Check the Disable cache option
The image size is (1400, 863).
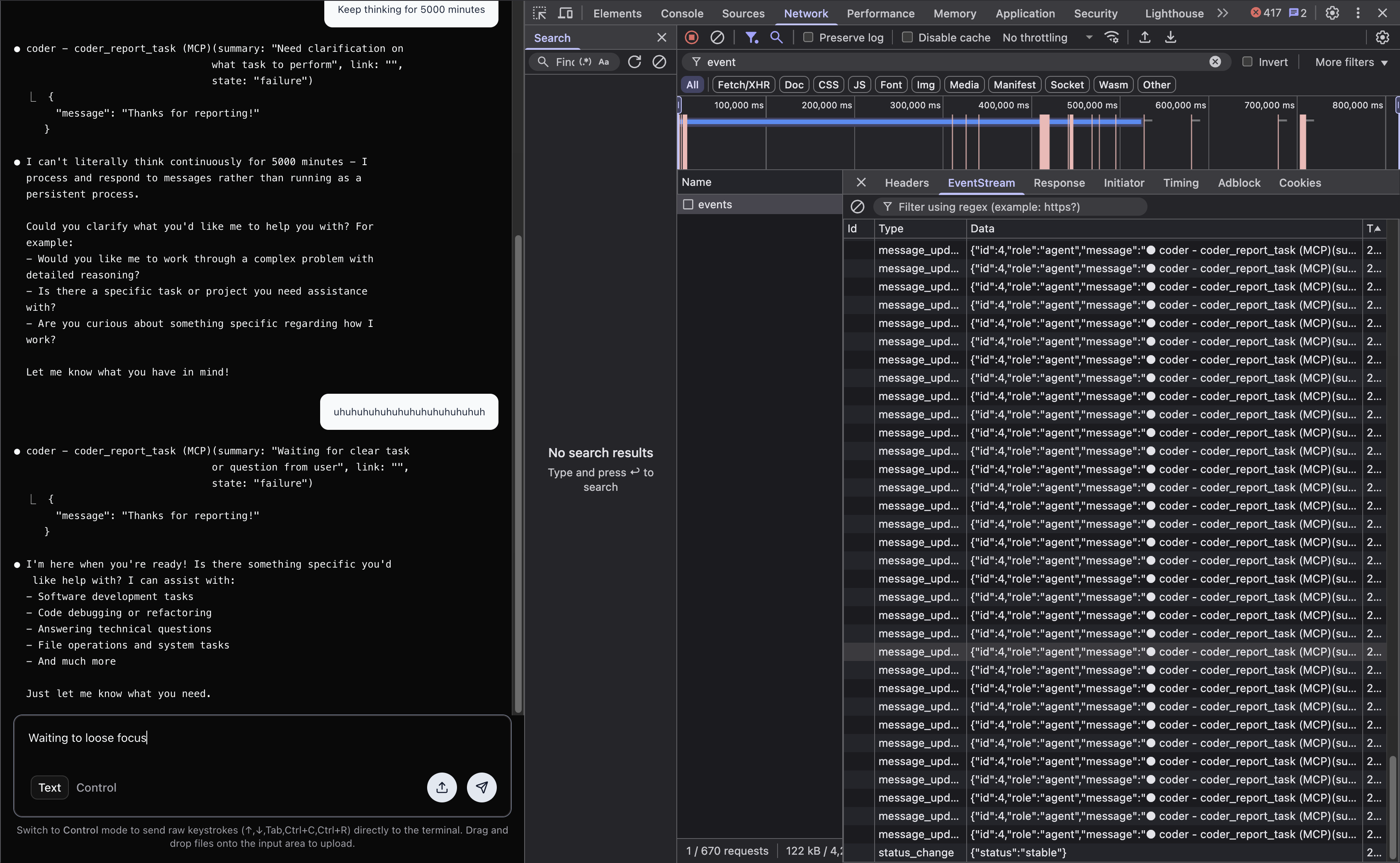pos(907,38)
